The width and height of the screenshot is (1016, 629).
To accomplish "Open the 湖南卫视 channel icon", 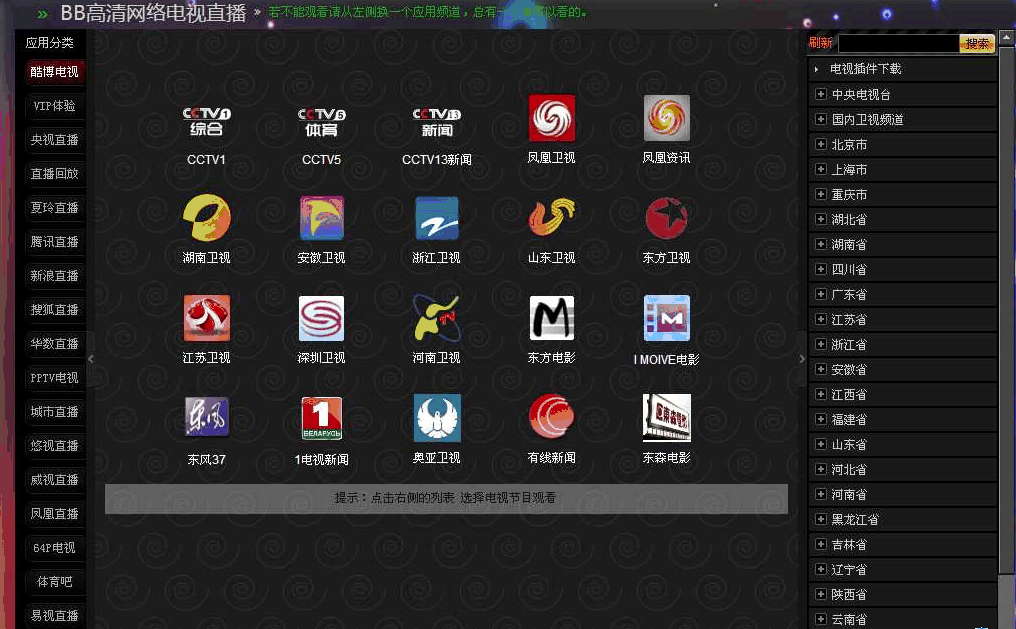I will 206,217.
